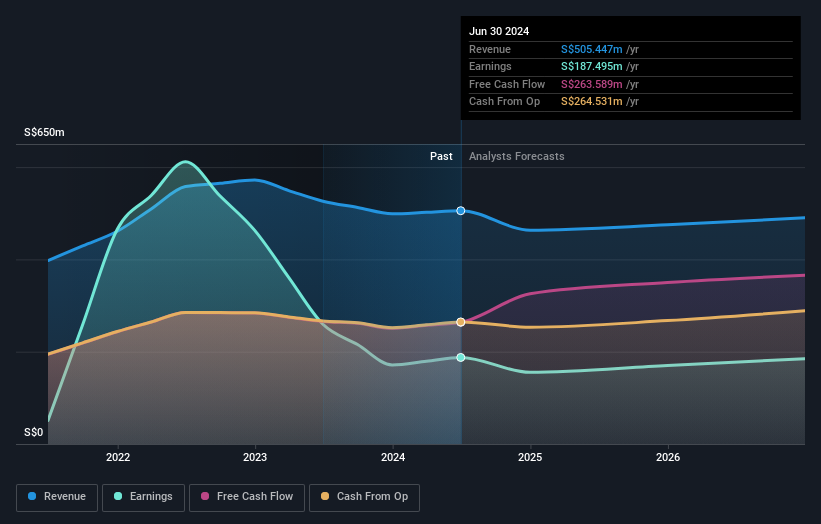
Task: Click the orange Cash From Op data point
Action: click(x=461, y=322)
